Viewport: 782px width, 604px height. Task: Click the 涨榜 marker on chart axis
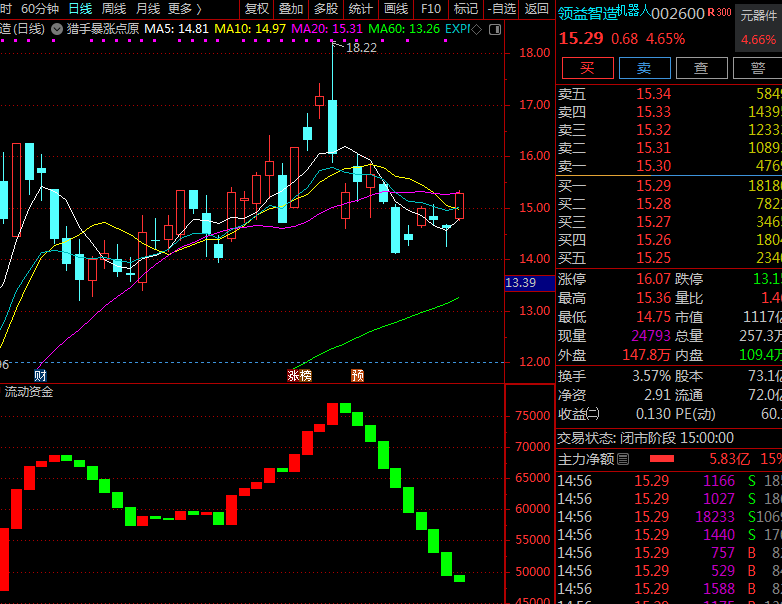pyautogui.click(x=299, y=376)
